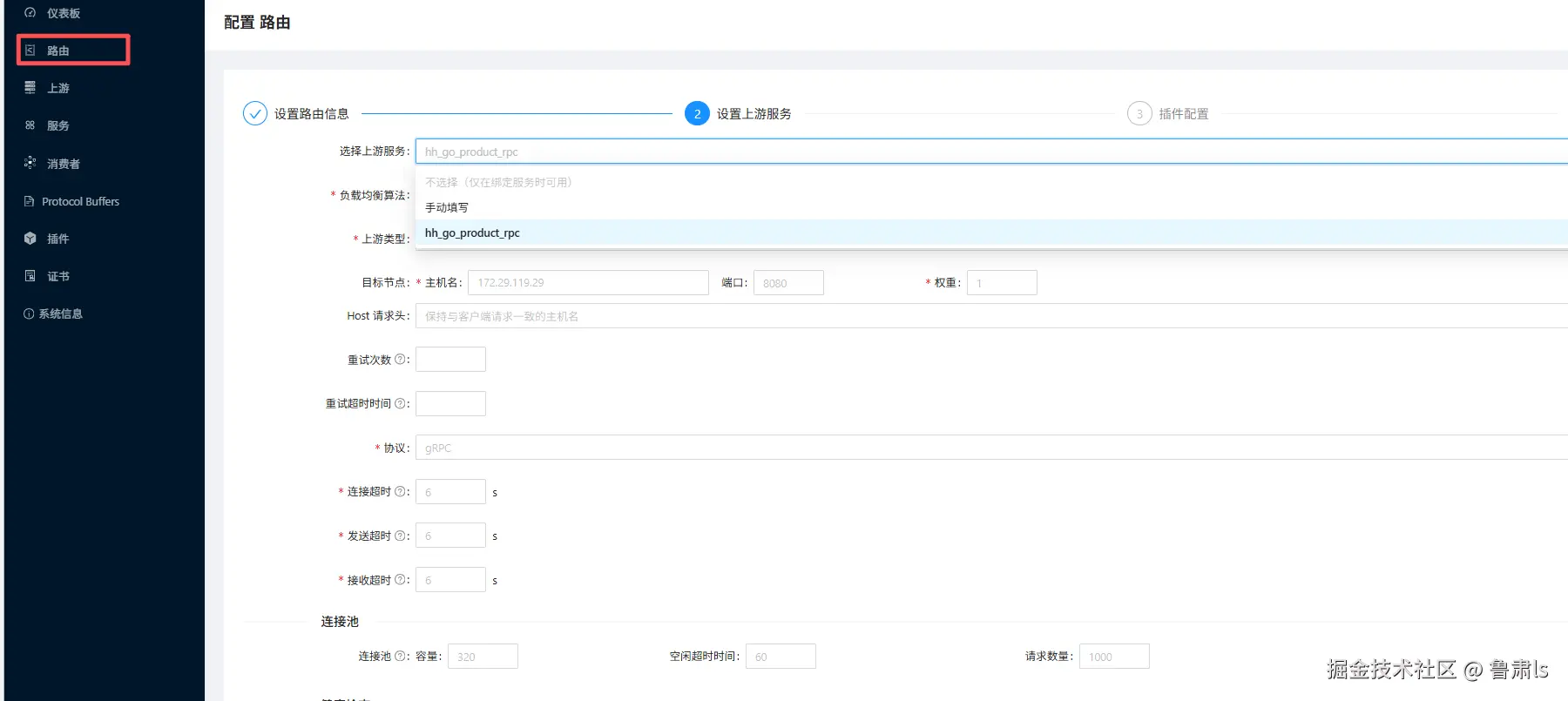Click the 权重 weight field
Screen dimensions: 1568x701
tap(1002, 283)
